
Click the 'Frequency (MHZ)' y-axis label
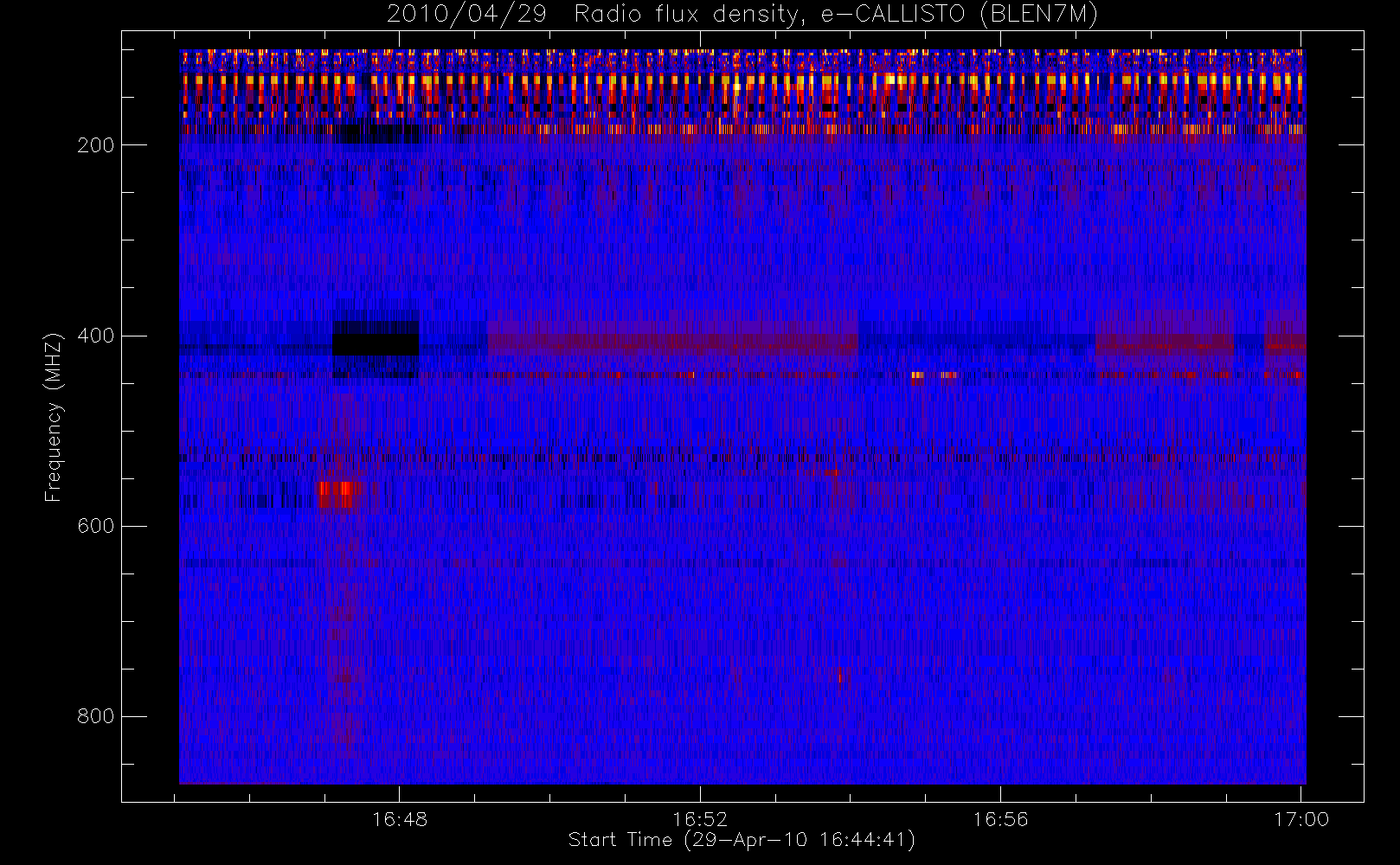(x=54, y=417)
